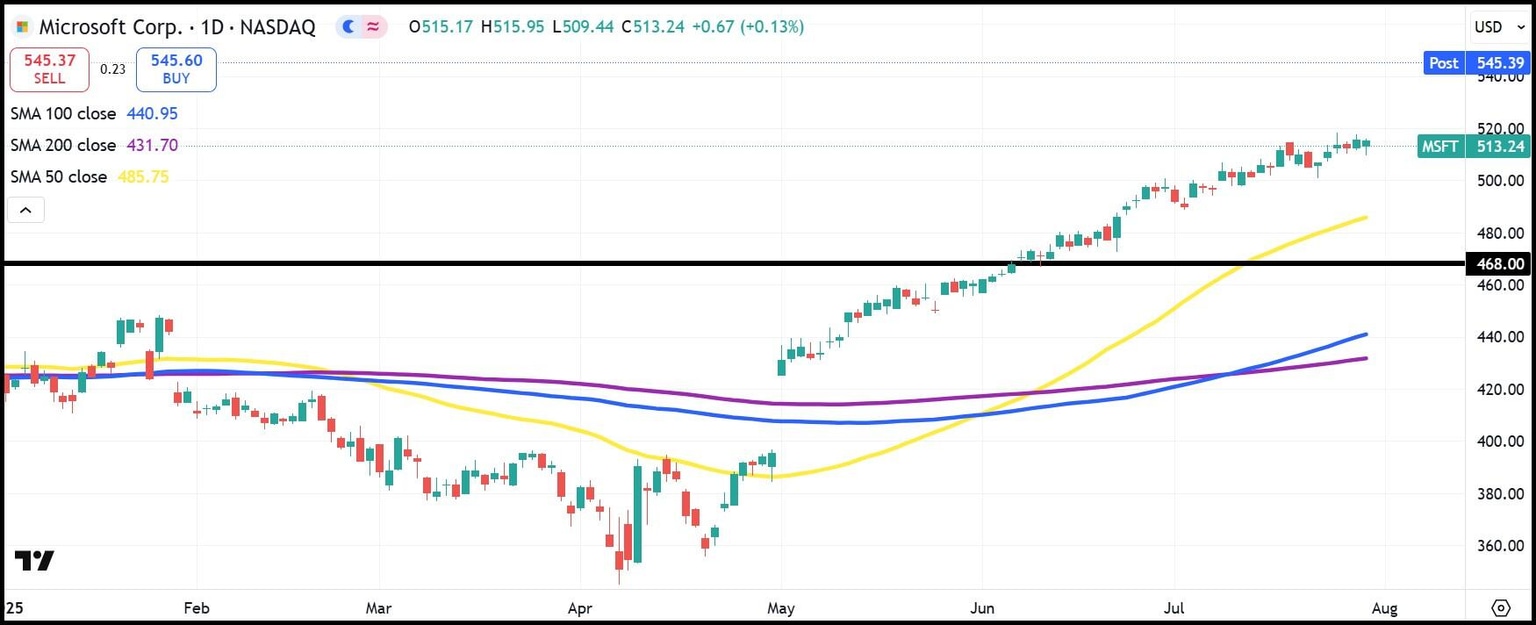Click the post-market value 545.39
This screenshot has width=1536, height=625.
[x=1499, y=62]
